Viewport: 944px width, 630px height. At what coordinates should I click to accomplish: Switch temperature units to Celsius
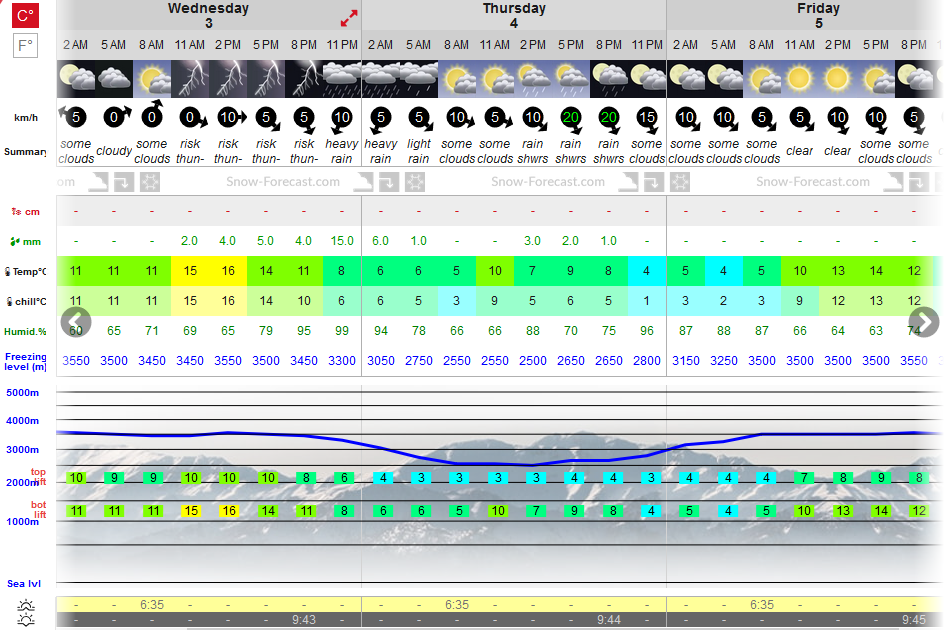click(25, 15)
